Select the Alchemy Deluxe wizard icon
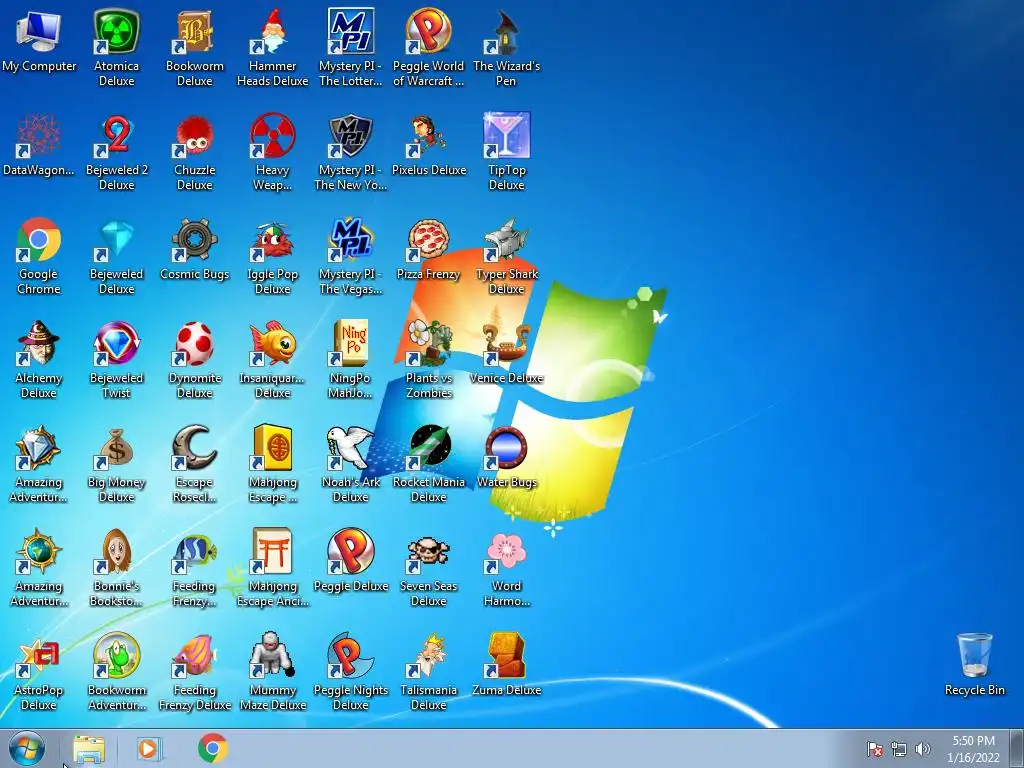1024x768 pixels. point(39,344)
